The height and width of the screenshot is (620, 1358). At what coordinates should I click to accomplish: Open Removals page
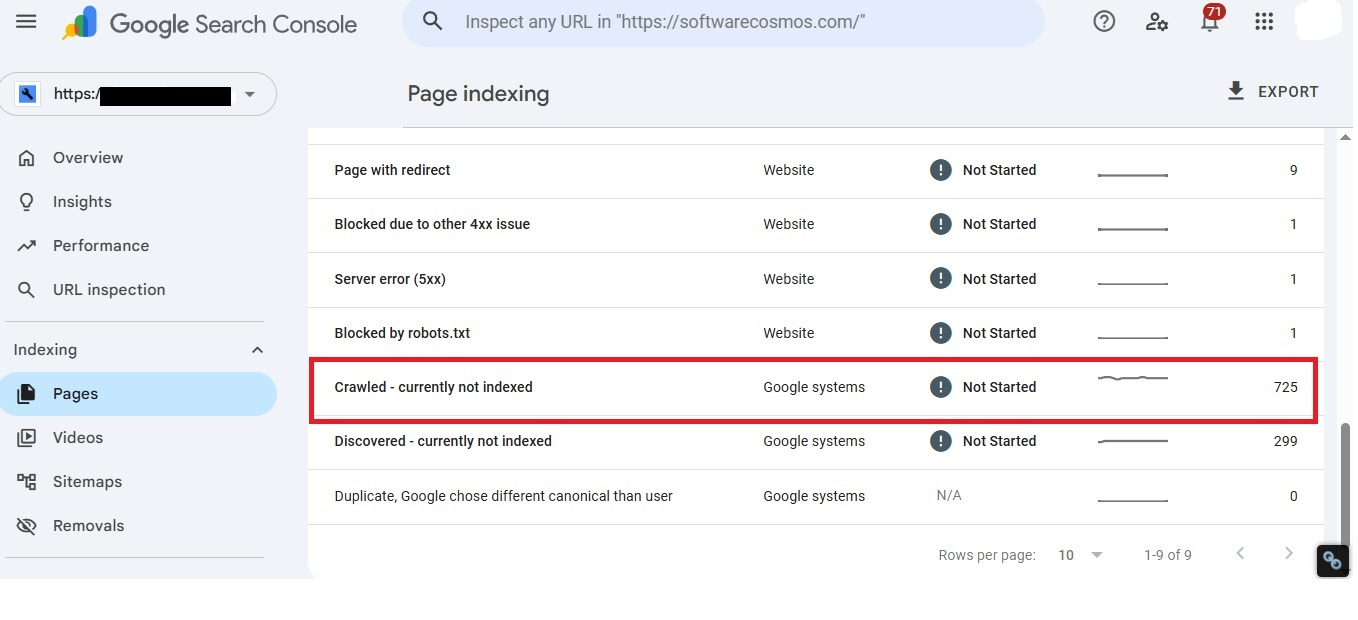[x=139, y=526]
